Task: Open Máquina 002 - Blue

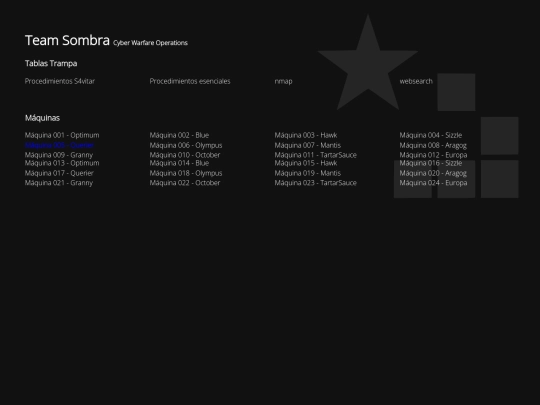Action: (179, 135)
